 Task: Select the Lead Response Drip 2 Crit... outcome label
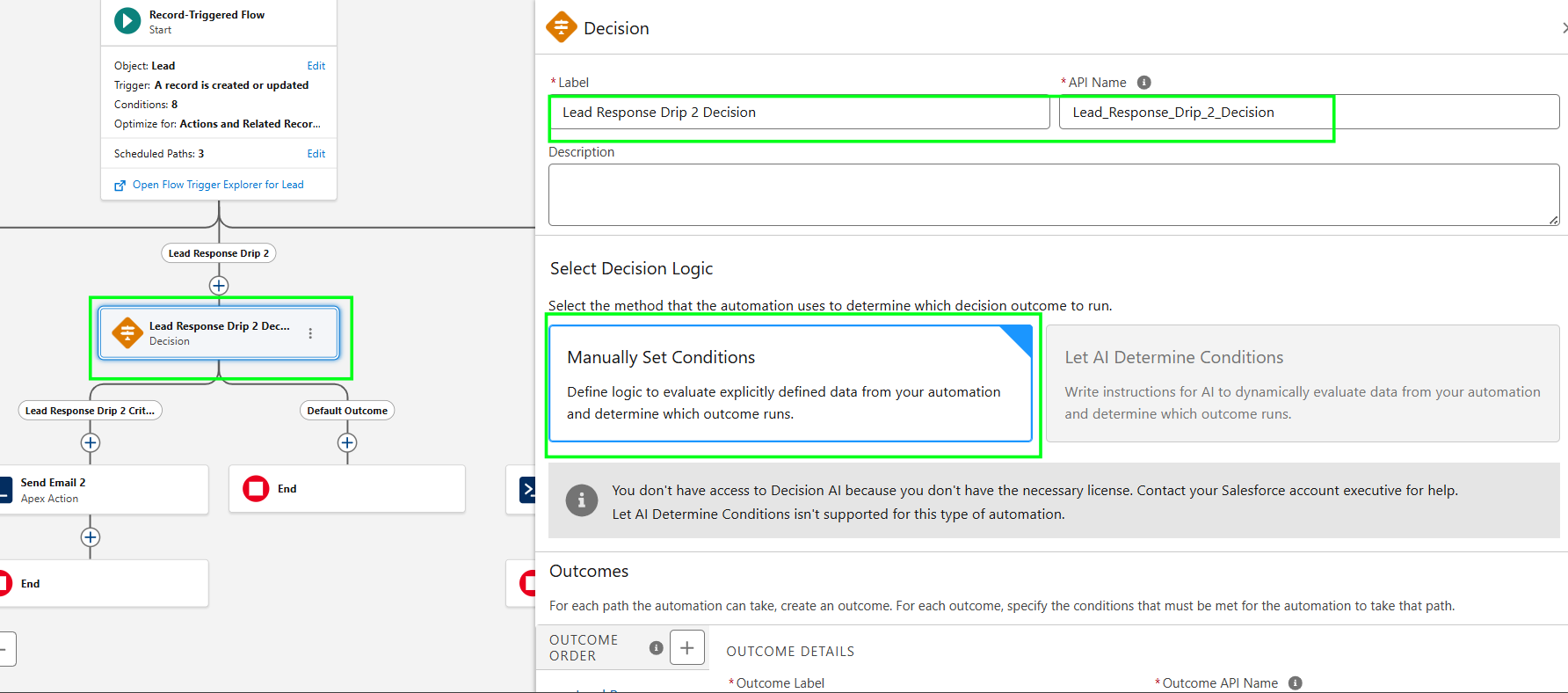91,411
